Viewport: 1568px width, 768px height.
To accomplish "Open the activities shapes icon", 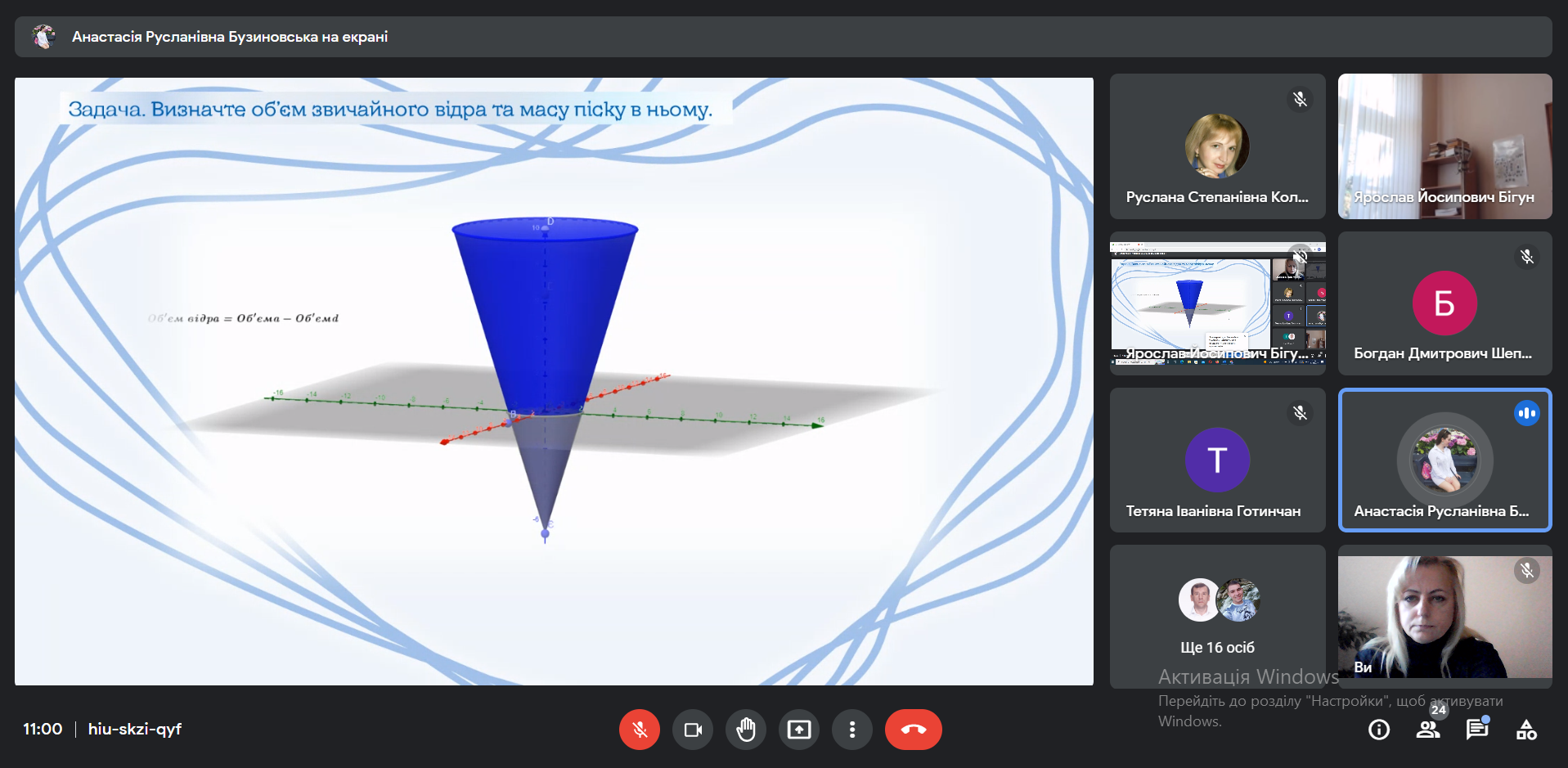I will coord(1526,730).
